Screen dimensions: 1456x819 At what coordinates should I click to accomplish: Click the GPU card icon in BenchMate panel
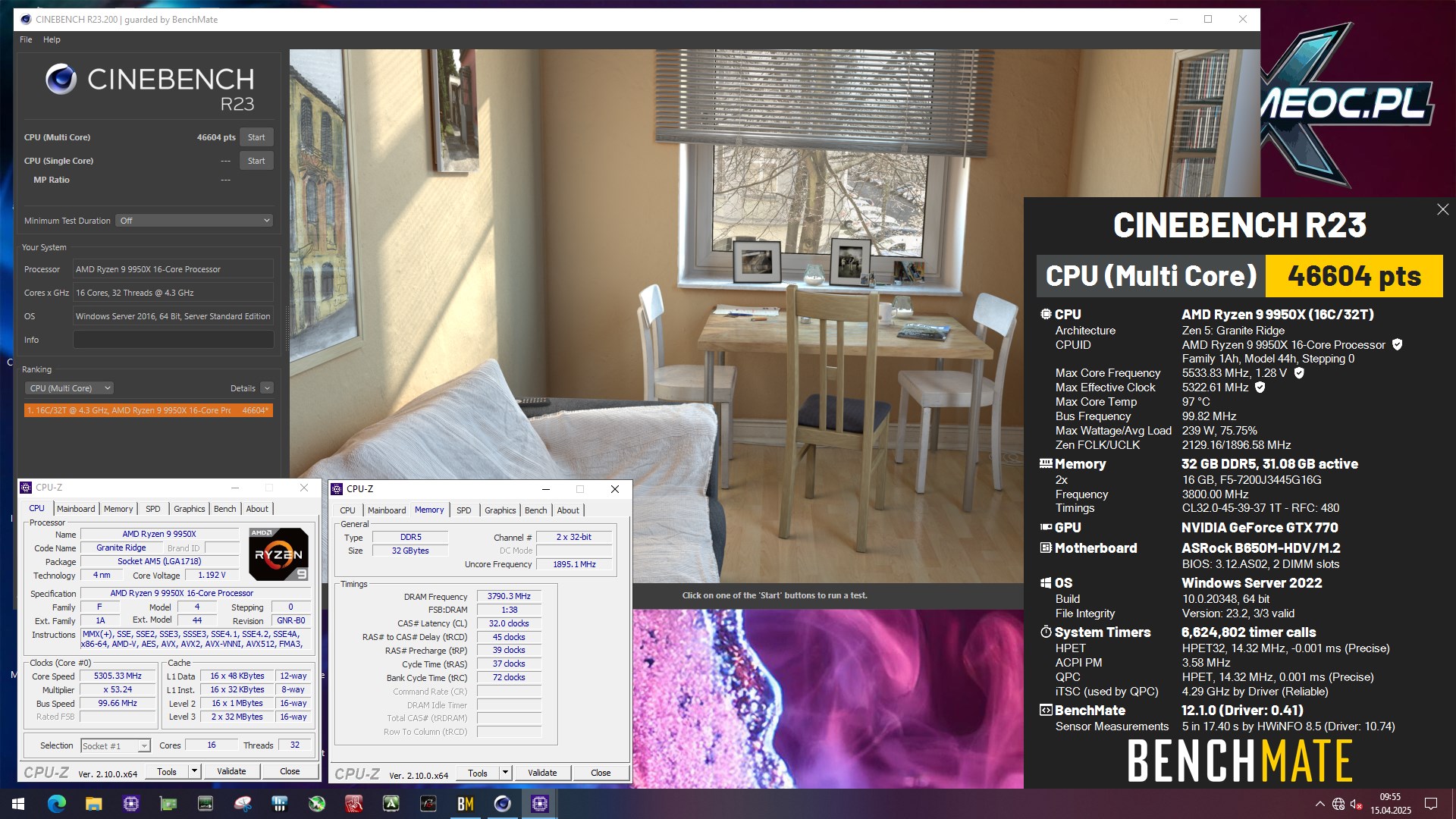[x=1046, y=527]
